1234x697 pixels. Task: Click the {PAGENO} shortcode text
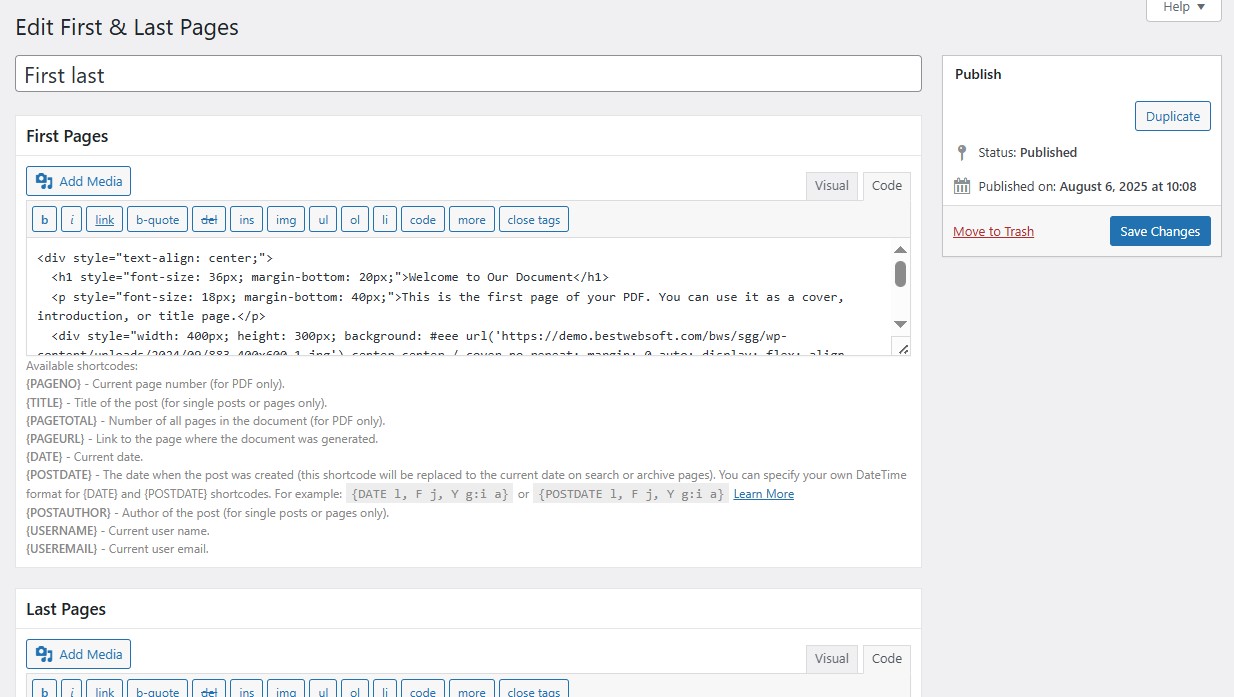(56, 384)
